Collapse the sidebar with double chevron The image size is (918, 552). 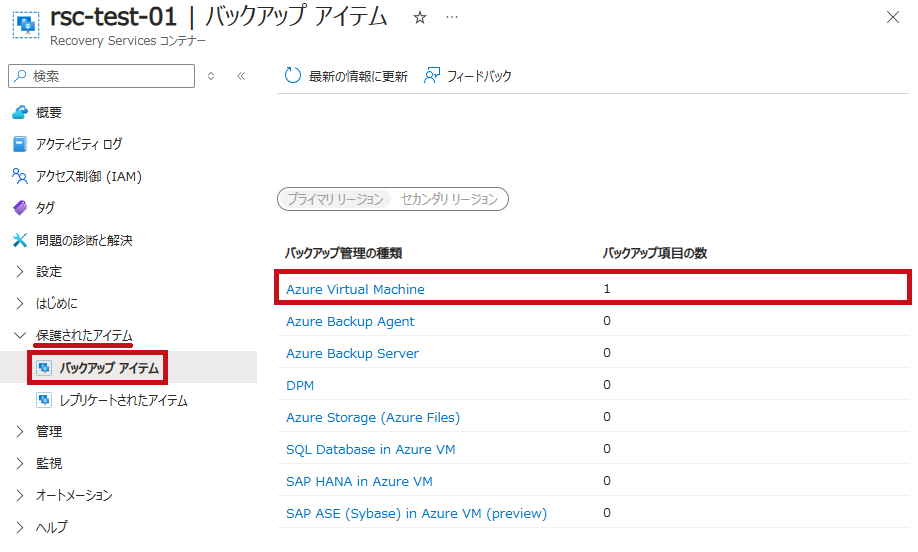(x=241, y=76)
